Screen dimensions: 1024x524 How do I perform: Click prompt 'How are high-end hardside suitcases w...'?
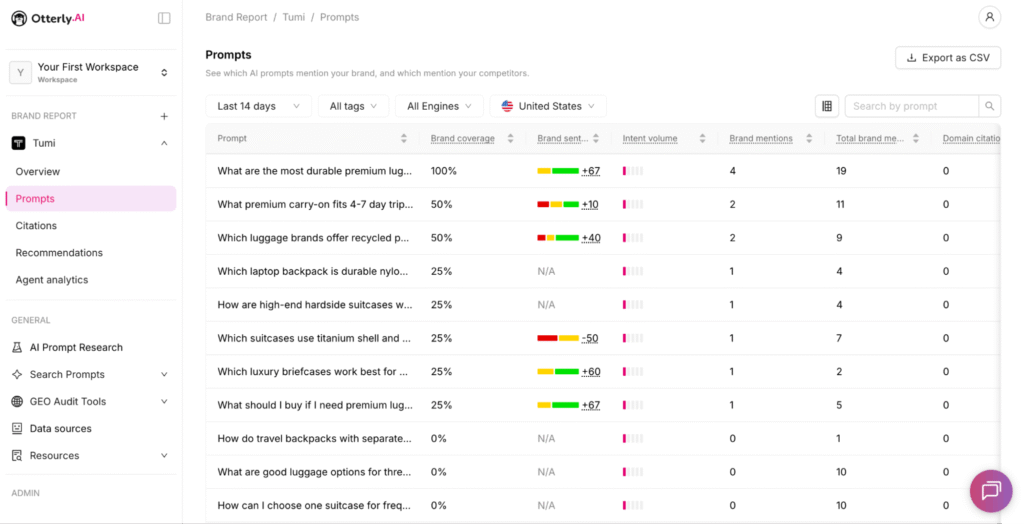(315, 305)
